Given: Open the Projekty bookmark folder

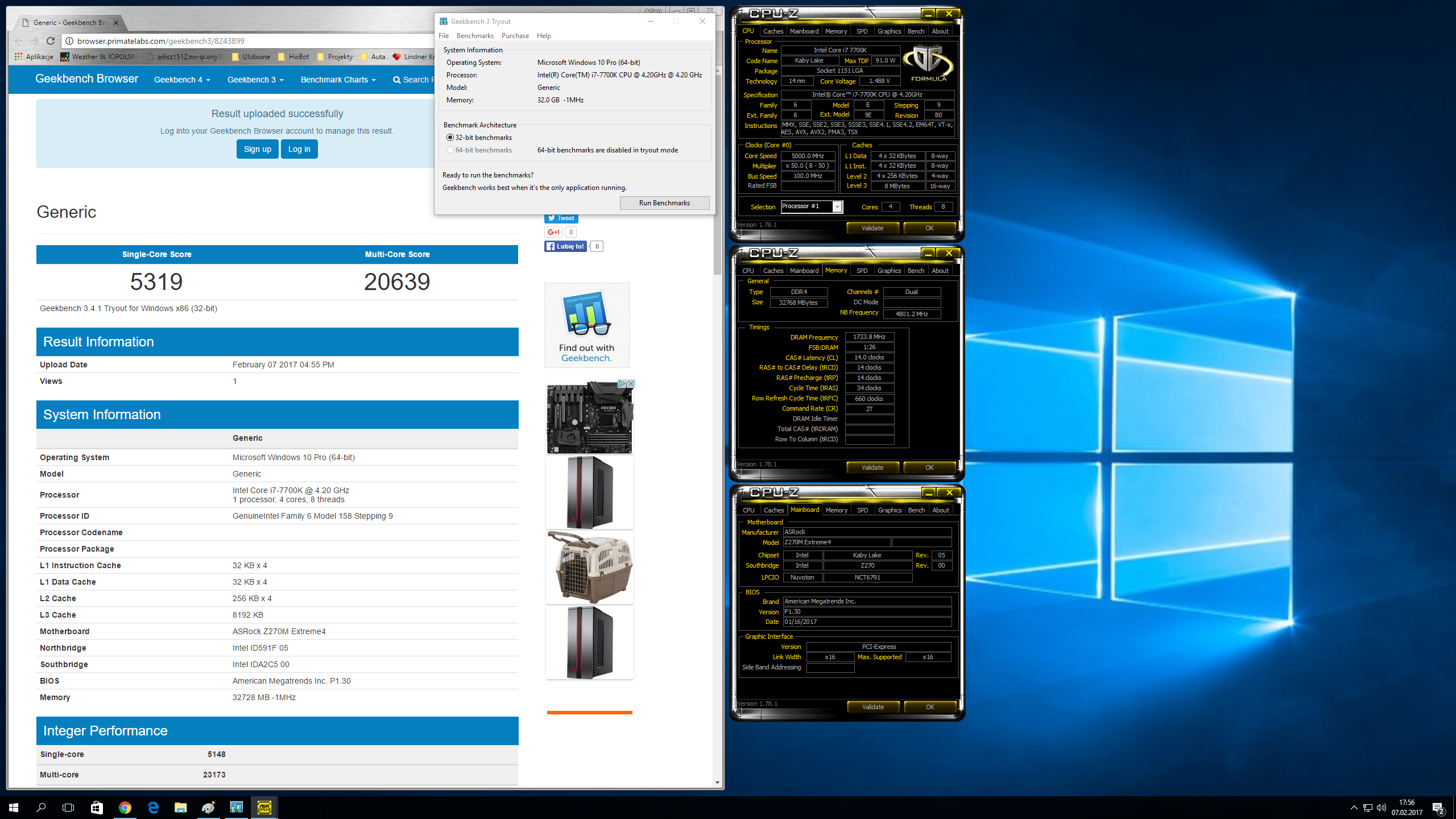Looking at the screenshot, I should pyautogui.click(x=335, y=57).
